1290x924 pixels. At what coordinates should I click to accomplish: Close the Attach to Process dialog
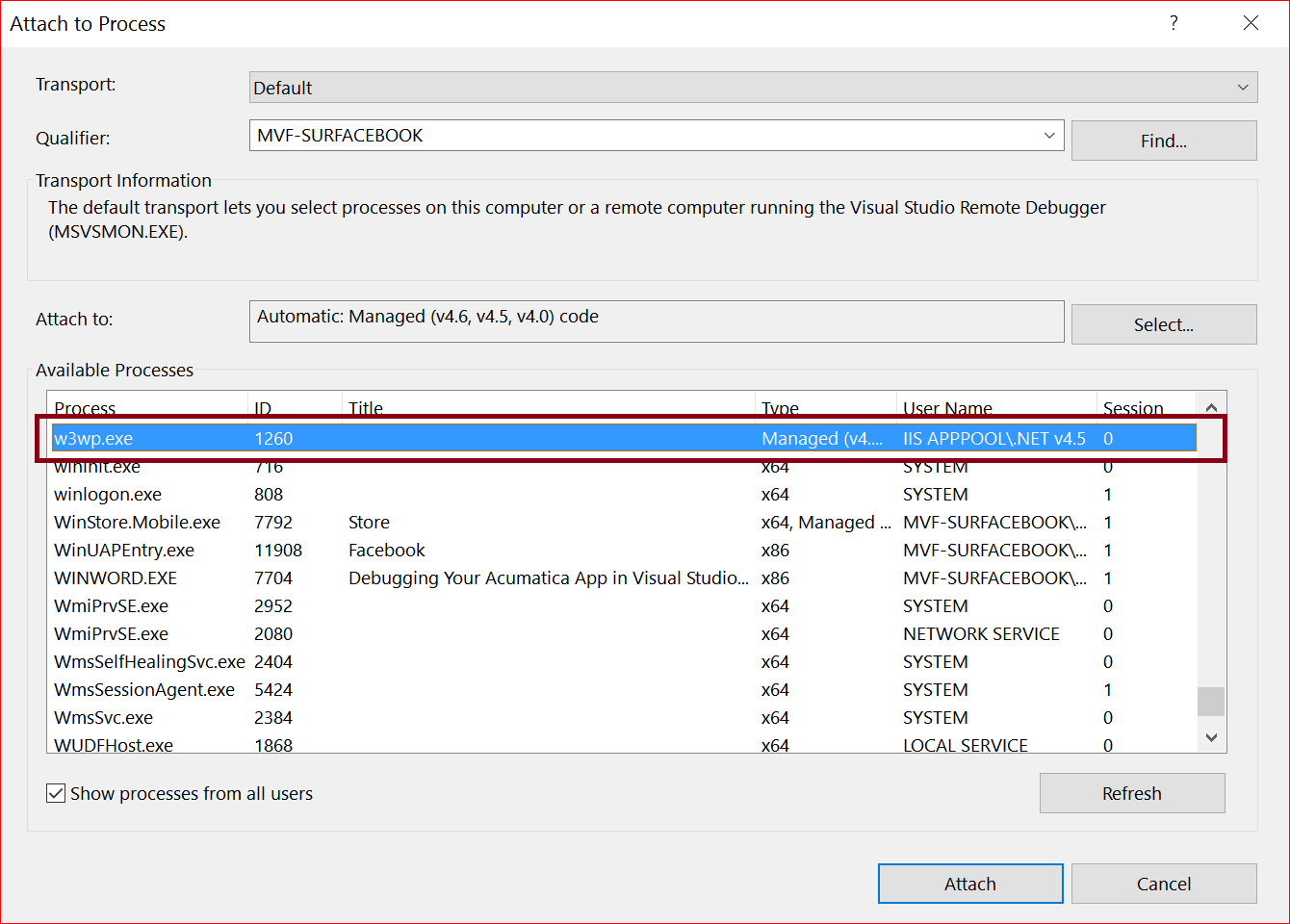pos(1251,23)
